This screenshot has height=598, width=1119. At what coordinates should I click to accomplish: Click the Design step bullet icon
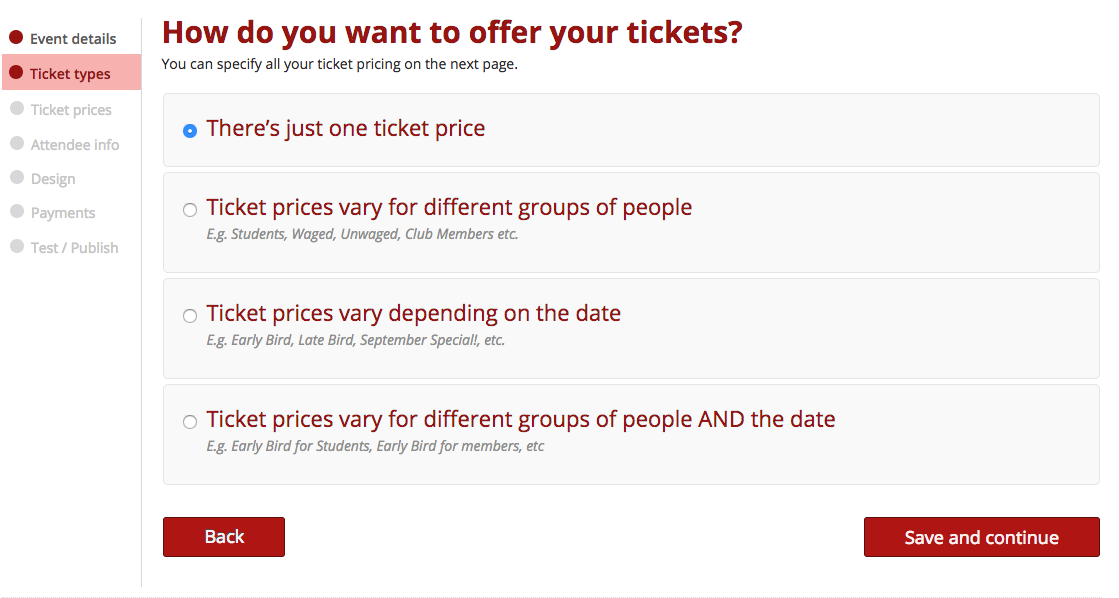pyautogui.click(x=17, y=178)
